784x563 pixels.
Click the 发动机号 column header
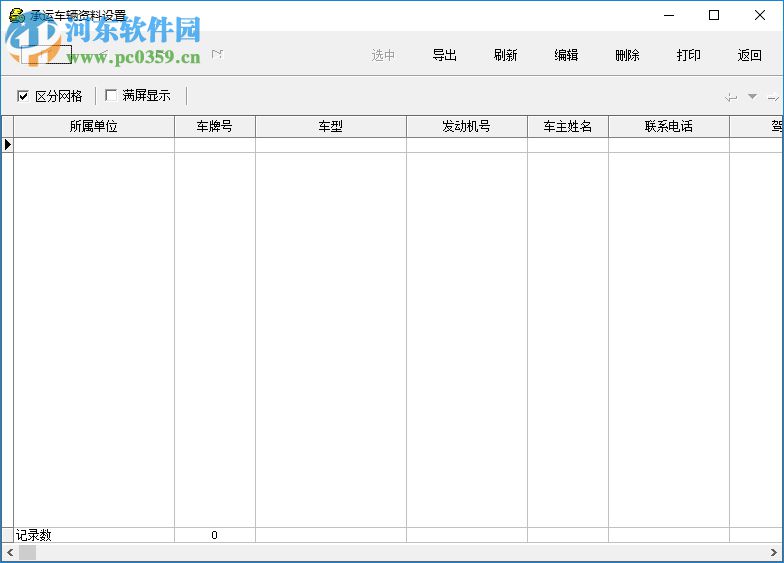click(x=467, y=126)
